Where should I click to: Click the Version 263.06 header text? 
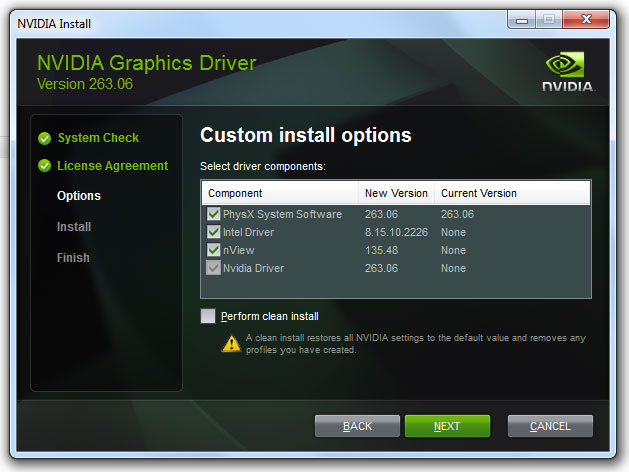[x=85, y=84]
